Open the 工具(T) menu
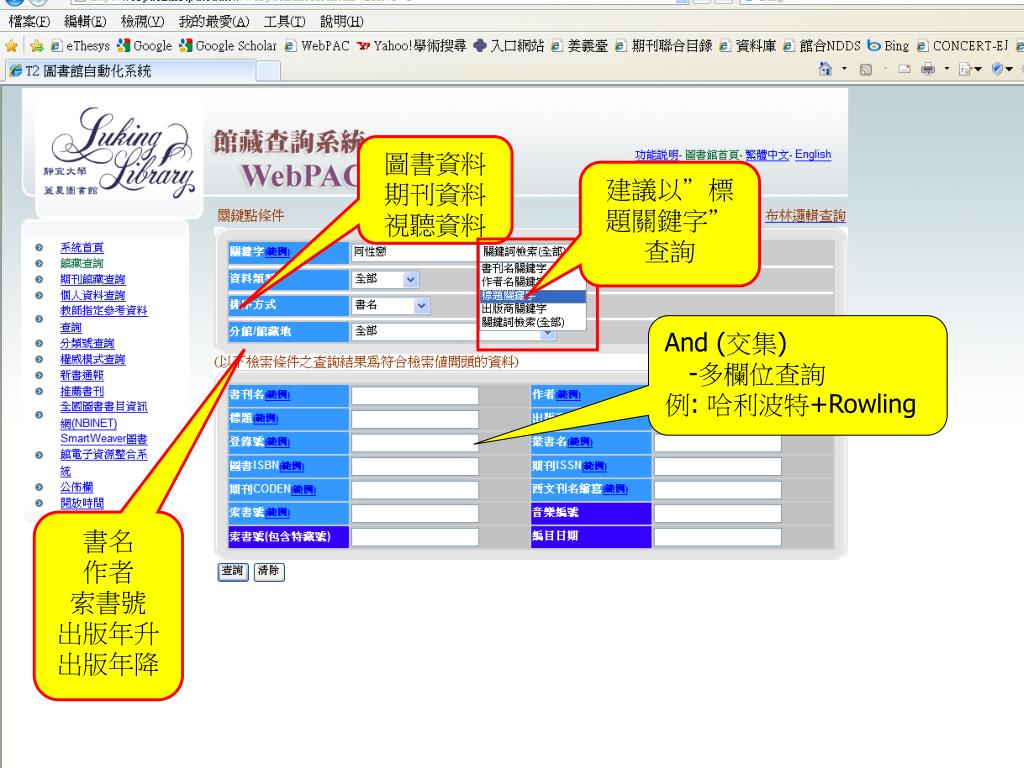The height and width of the screenshot is (768, 1024). (284, 21)
